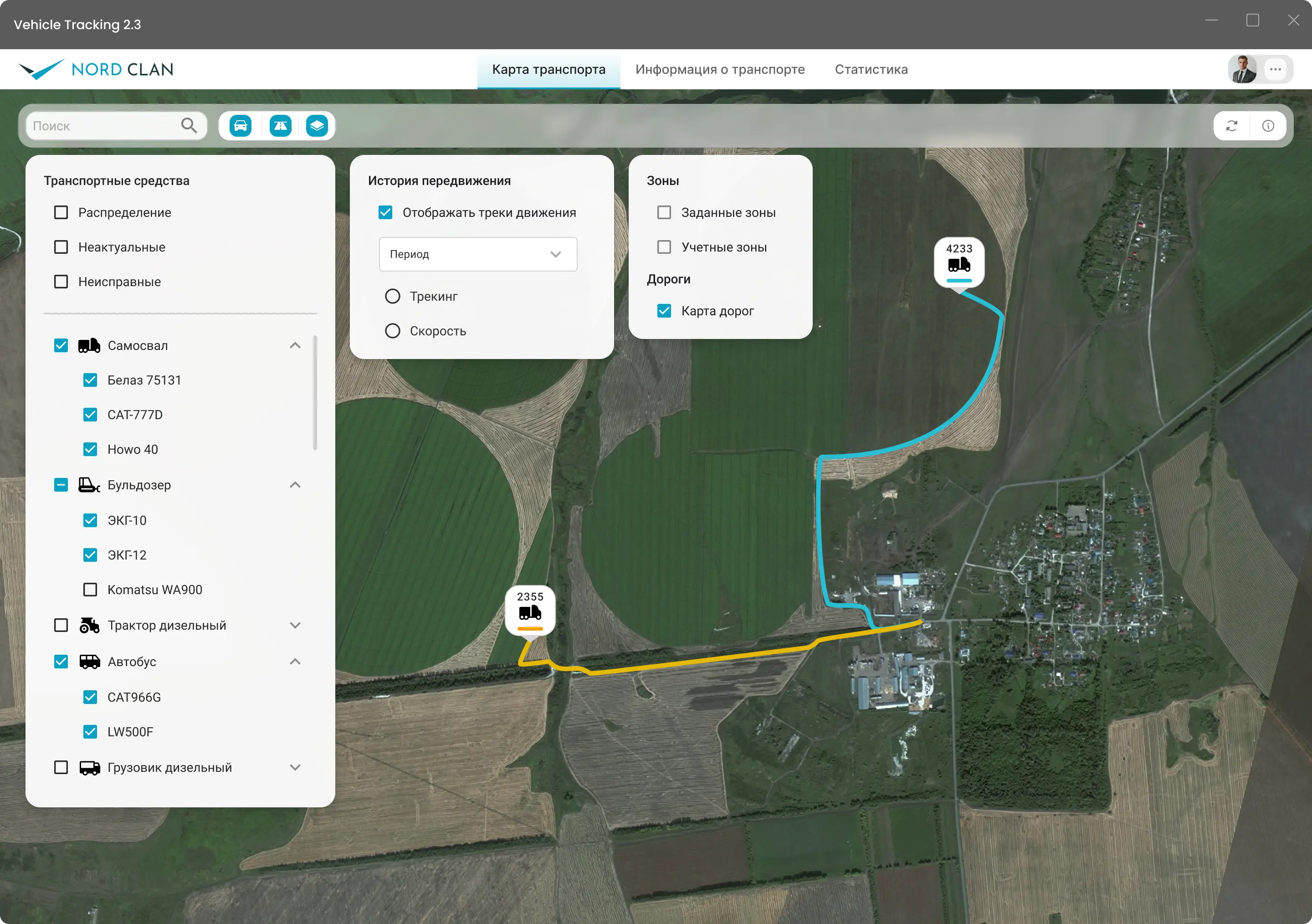Open the three-dots user menu
This screenshot has width=1312, height=924.
pos(1276,69)
